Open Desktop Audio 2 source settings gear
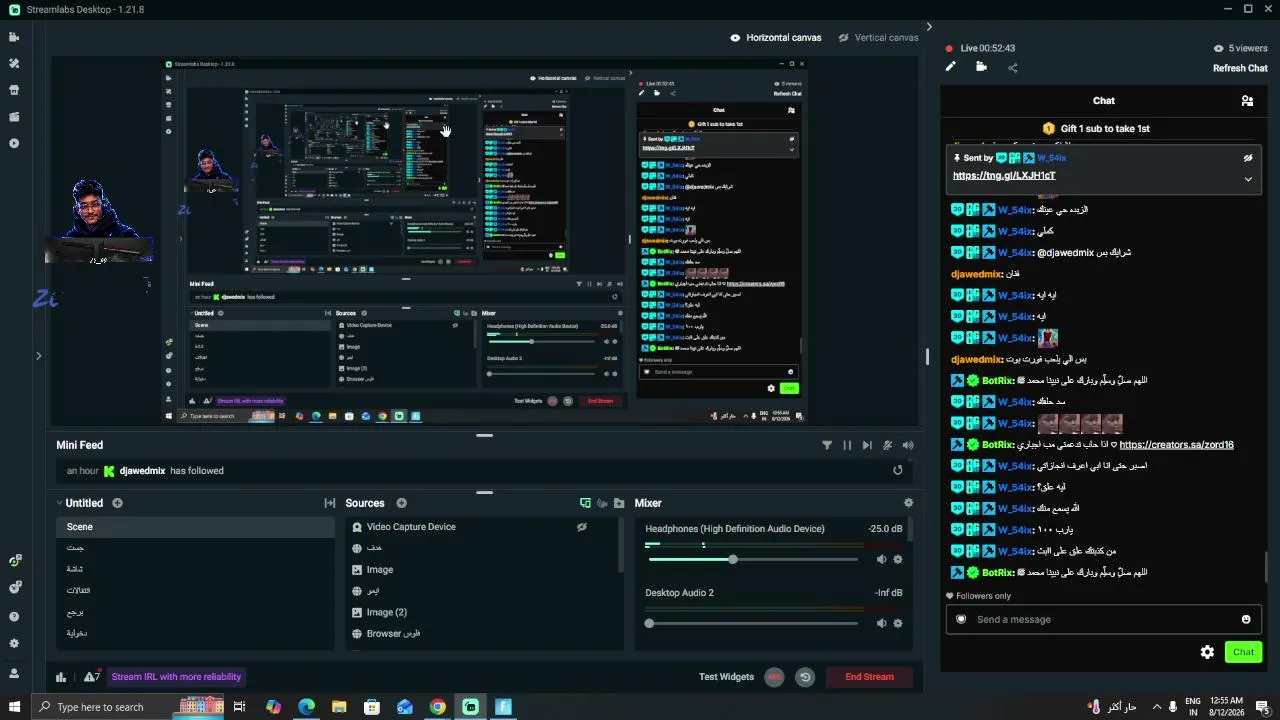Image resolution: width=1280 pixels, height=720 pixels. 898,623
